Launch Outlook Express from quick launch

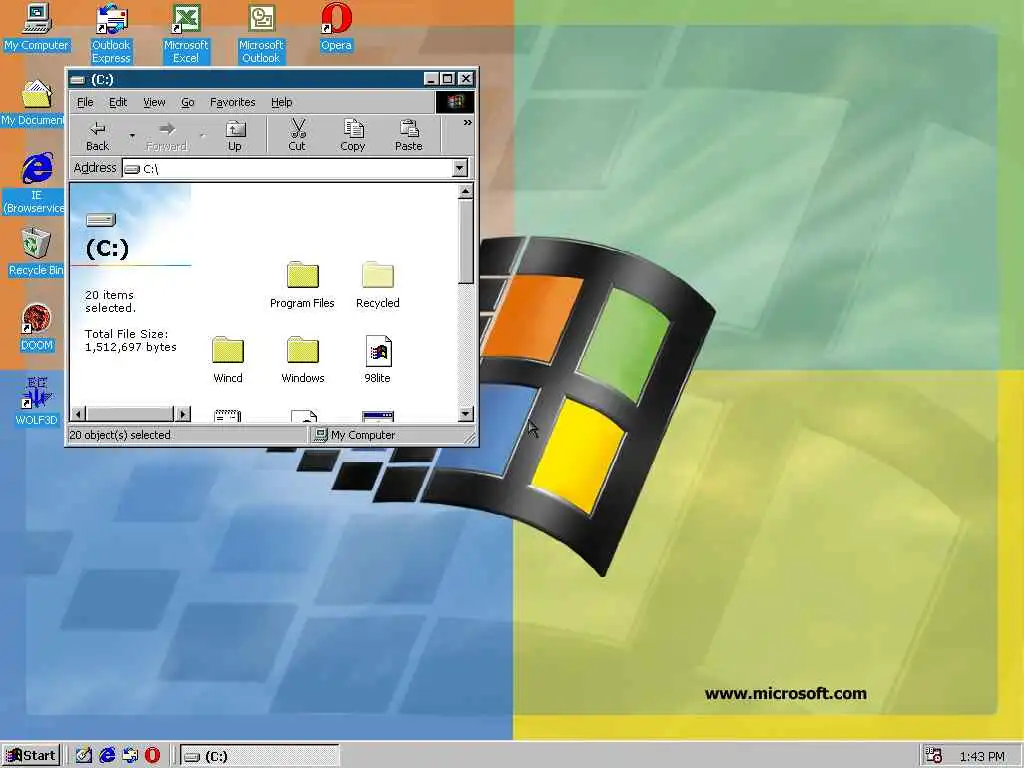click(130, 755)
